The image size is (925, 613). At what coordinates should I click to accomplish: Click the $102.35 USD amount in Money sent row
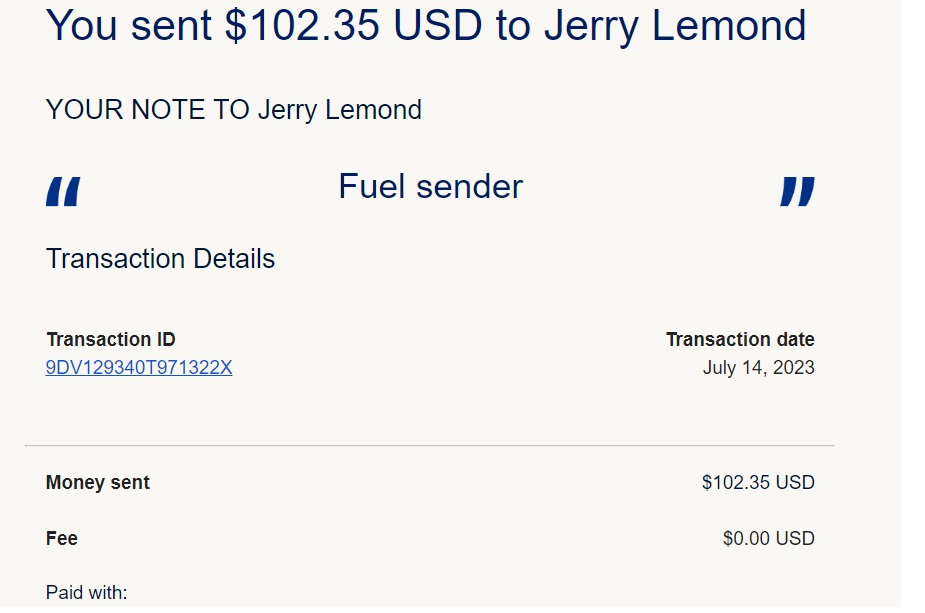pos(758,483)
